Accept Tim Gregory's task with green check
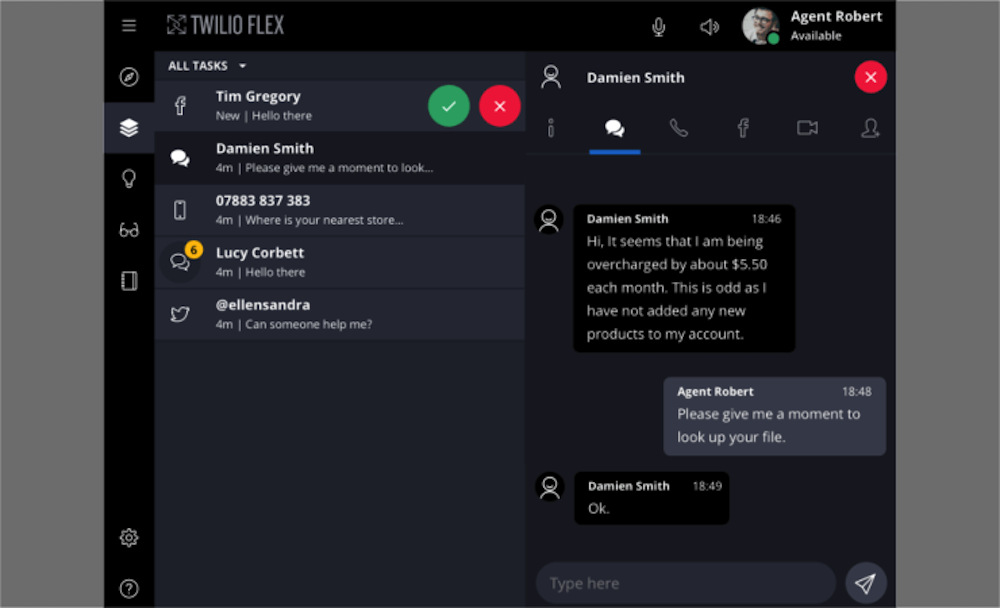The height and width of the screenshot is (608, 1000). point(449,106)
